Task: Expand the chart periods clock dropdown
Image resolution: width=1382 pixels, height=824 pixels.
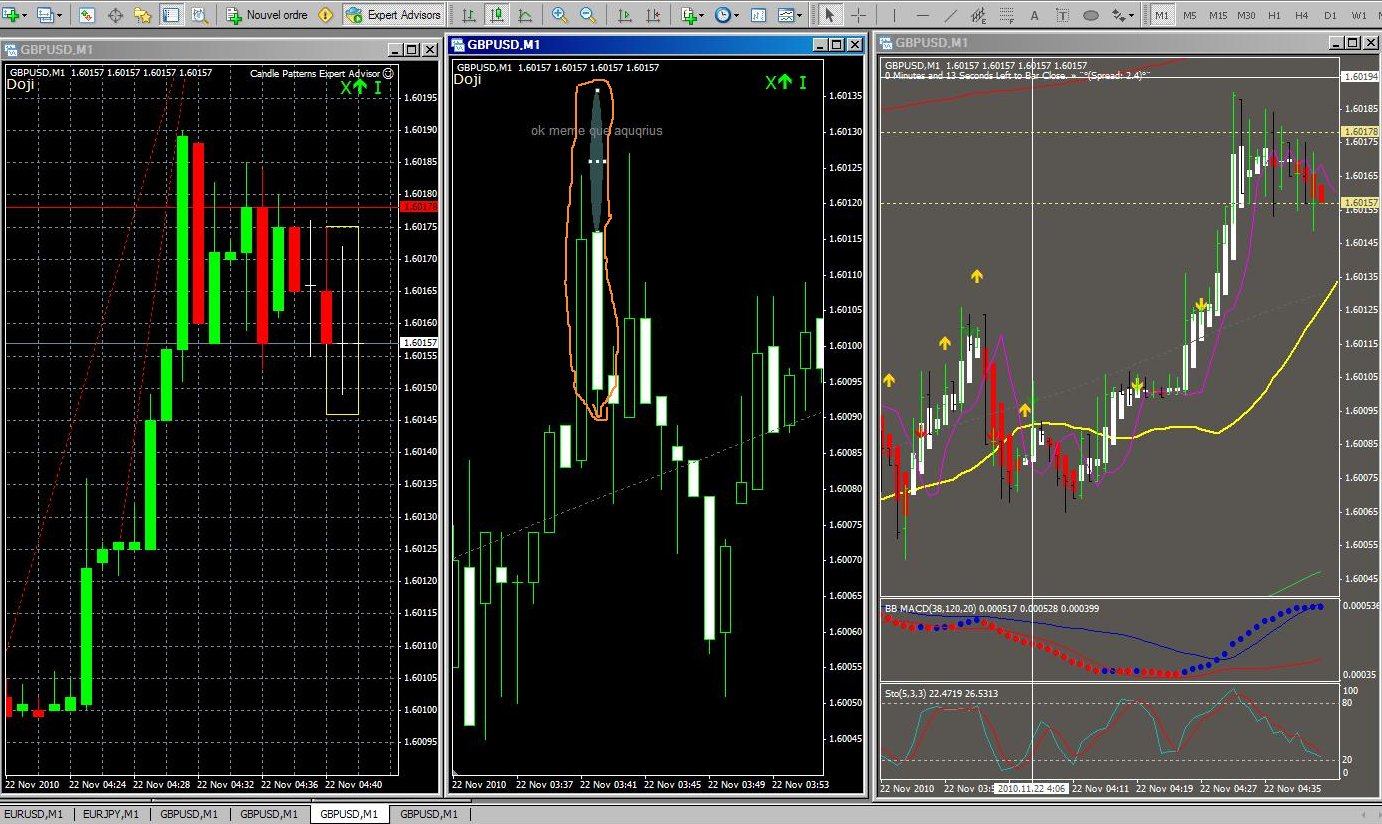Action: [736, 15]
